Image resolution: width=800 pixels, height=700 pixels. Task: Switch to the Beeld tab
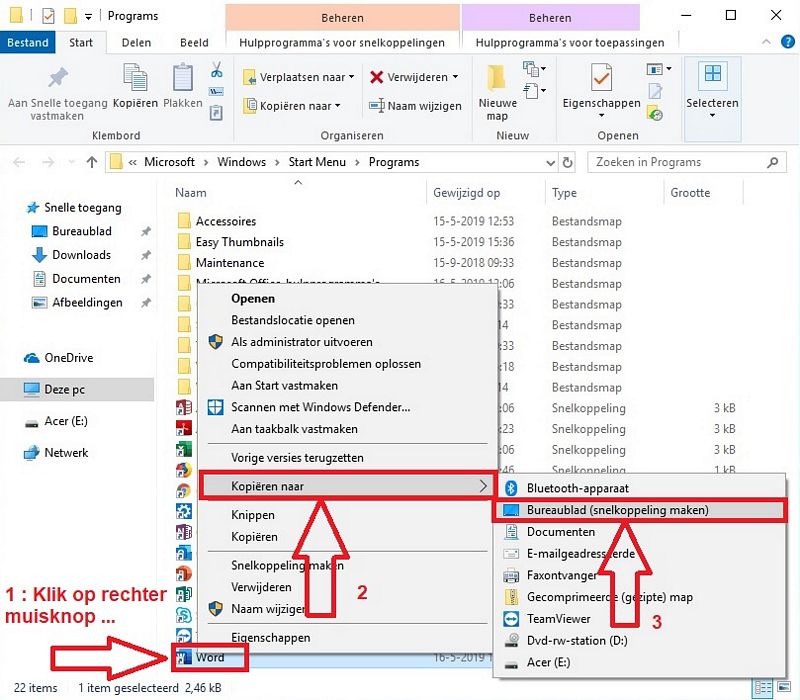pyautogui.click(x=194, y=42)
